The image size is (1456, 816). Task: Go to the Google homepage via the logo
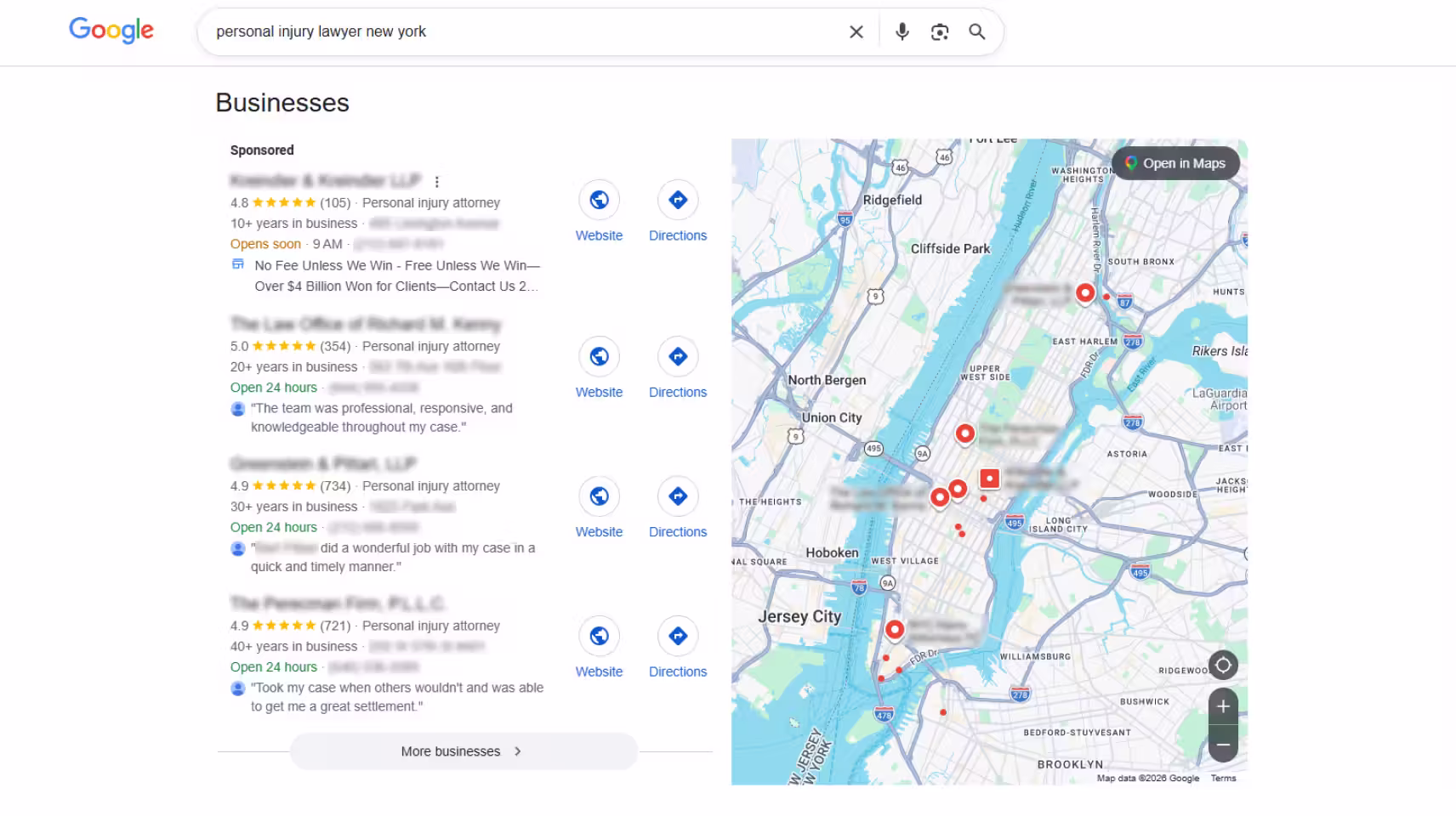point(111,31)
